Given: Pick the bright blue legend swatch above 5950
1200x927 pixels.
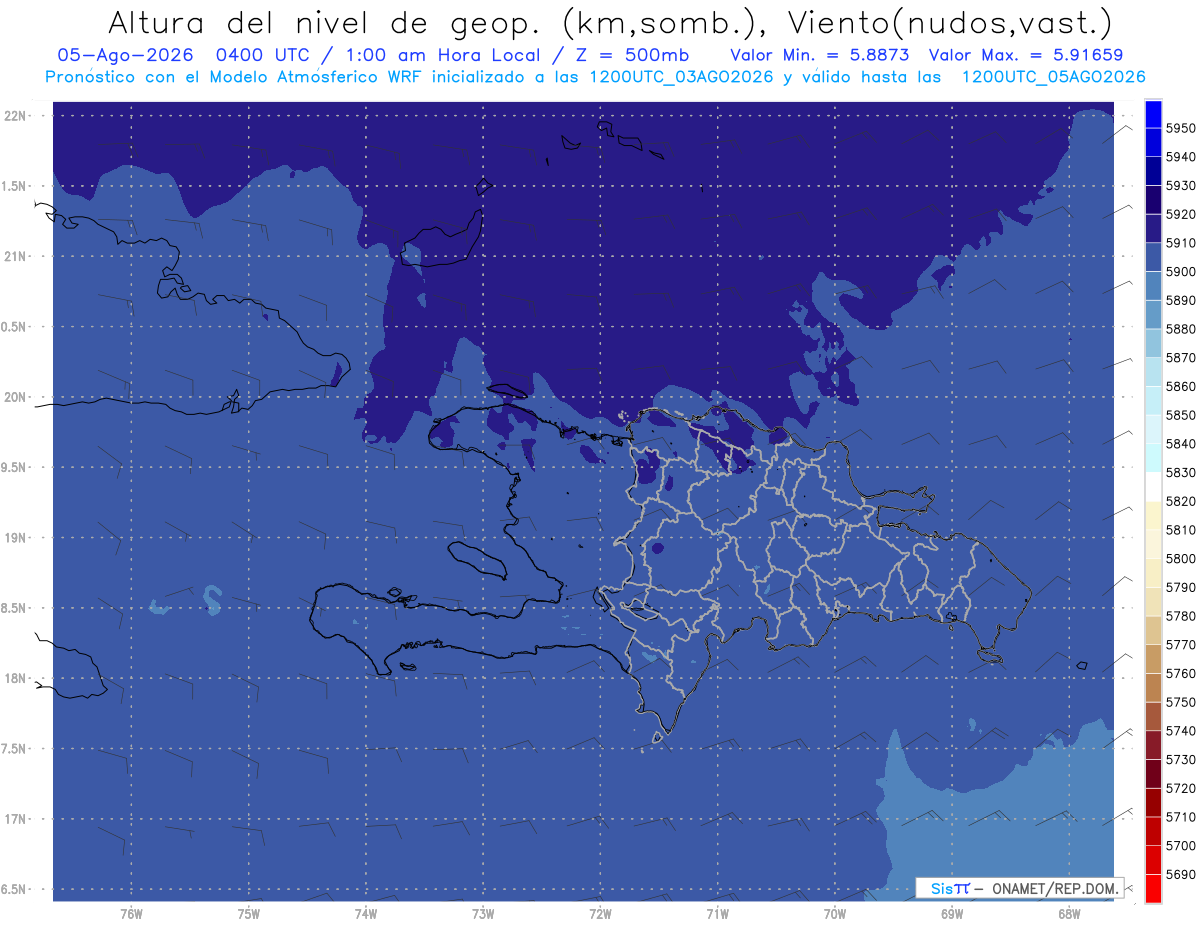Looking at the screenshot, I should pyautogui.click(x=1153, y=114).
